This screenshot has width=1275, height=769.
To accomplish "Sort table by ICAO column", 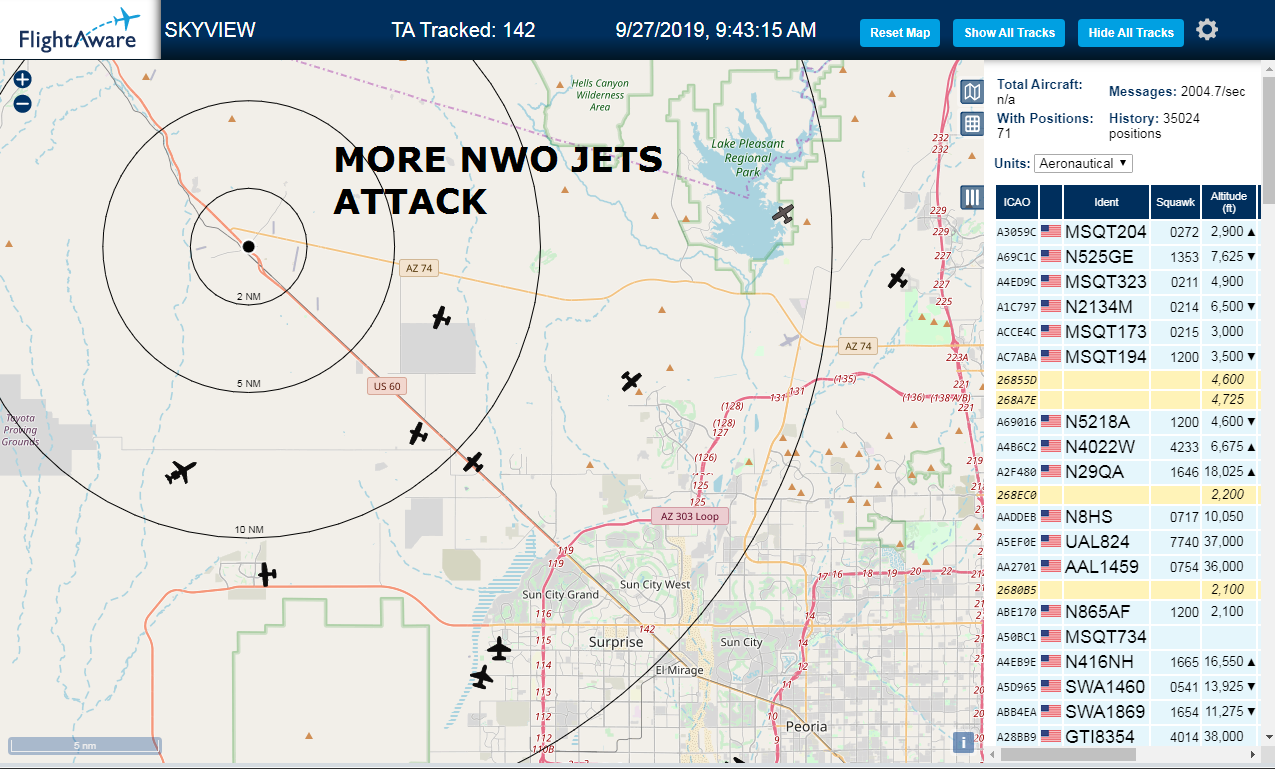I will (x=1017, y=202).
